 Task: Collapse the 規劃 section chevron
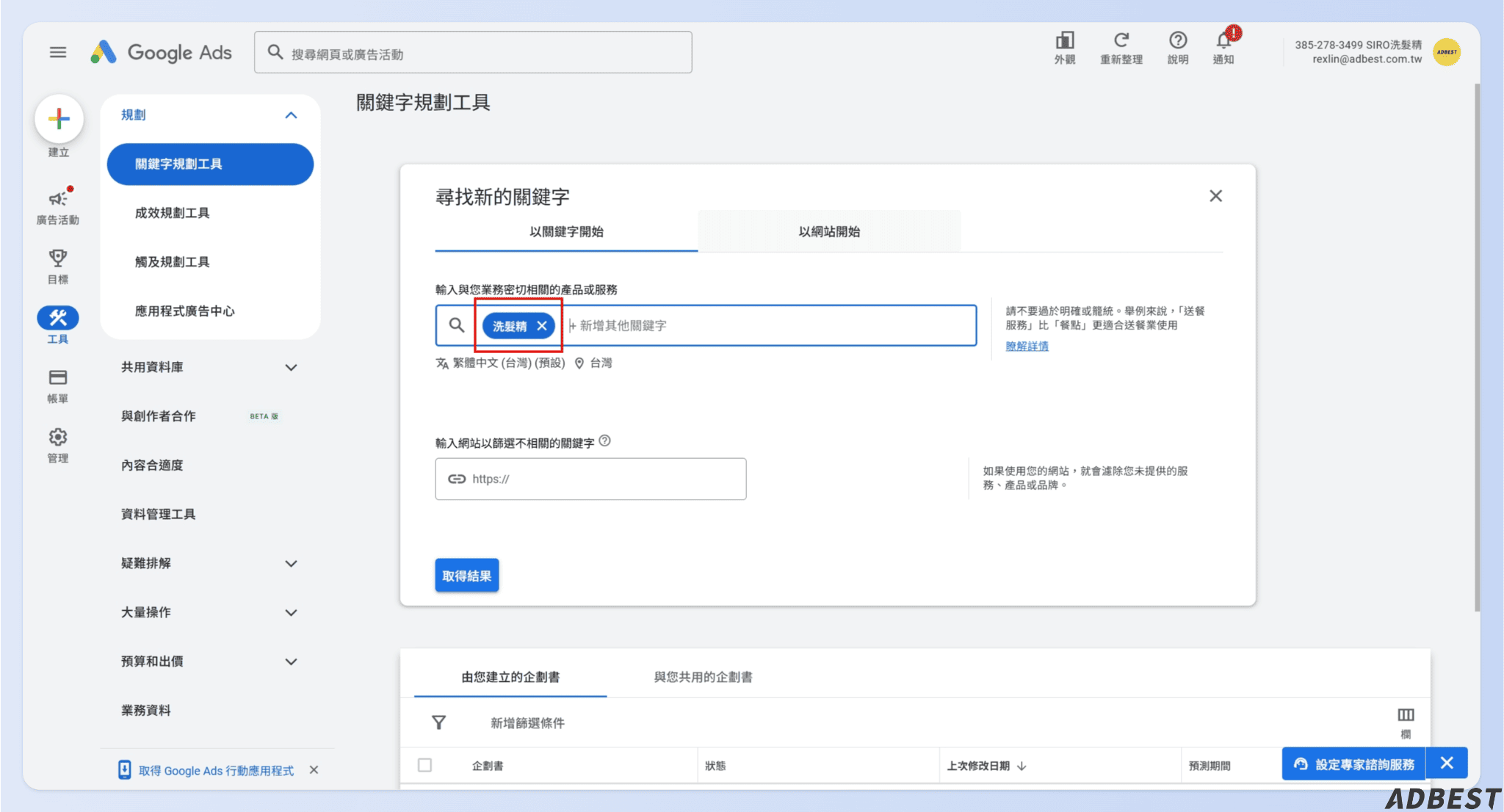coord(292,115)
